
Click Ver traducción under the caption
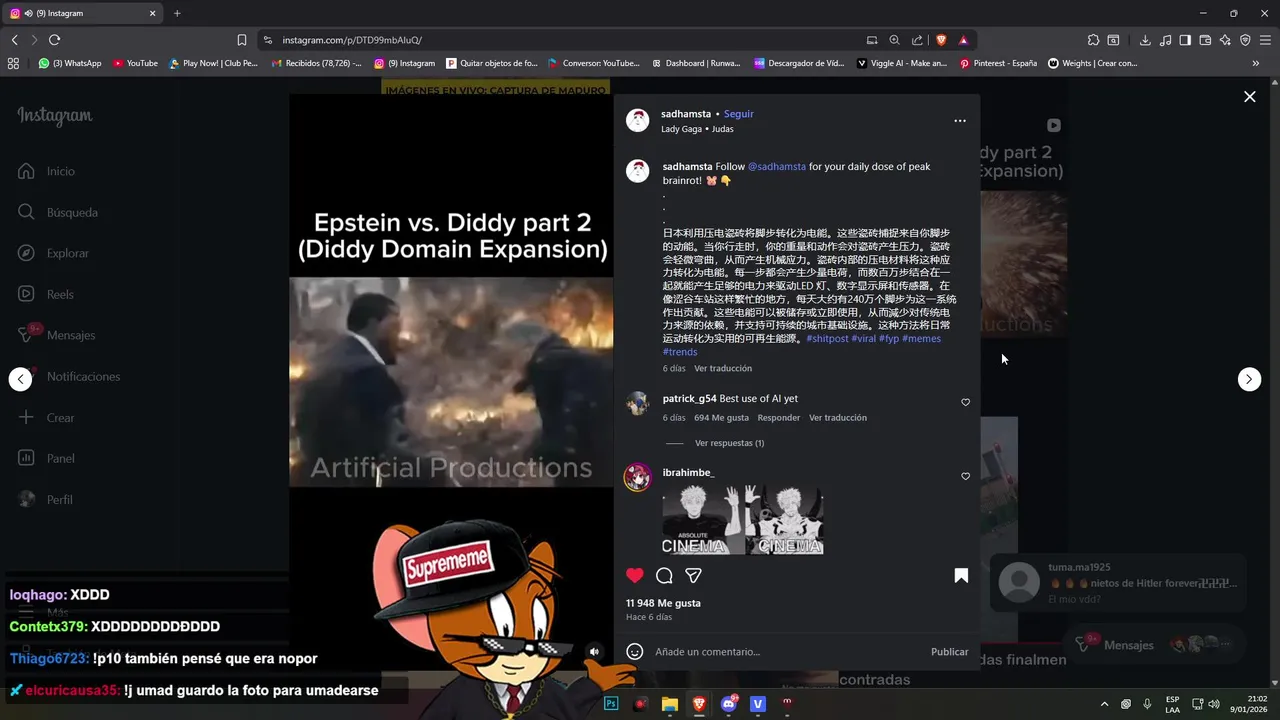pyautogui.click(x=723, y=368)
